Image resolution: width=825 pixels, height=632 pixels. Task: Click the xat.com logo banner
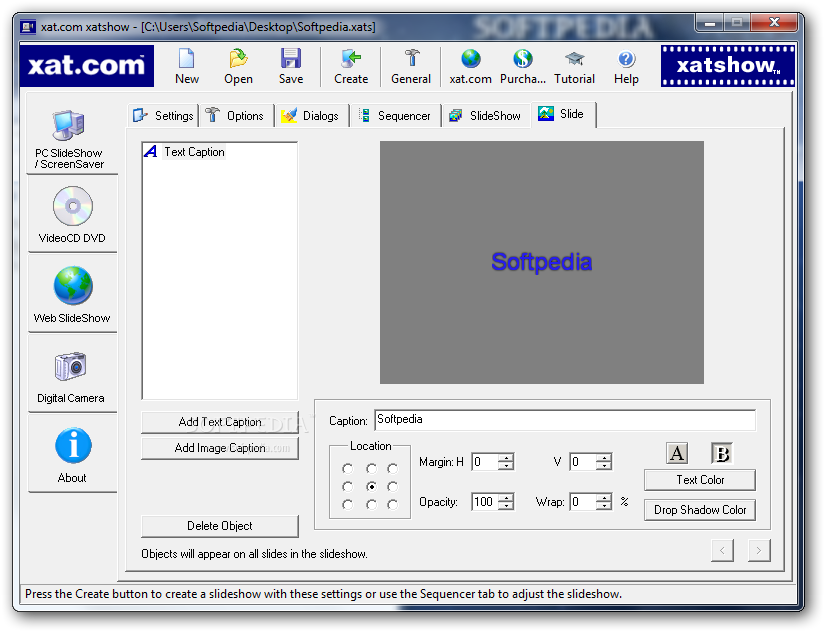click(x=87, y=66)
